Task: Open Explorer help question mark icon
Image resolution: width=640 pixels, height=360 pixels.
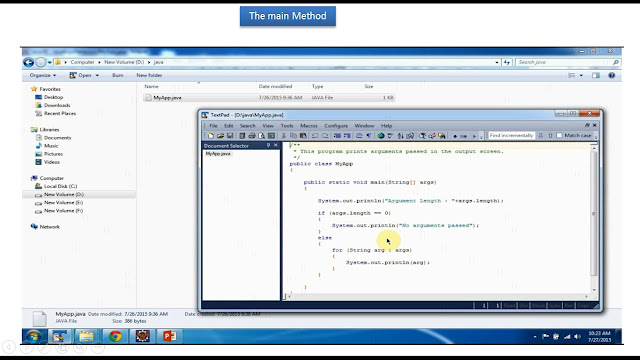Action: [x=611, y=75]
